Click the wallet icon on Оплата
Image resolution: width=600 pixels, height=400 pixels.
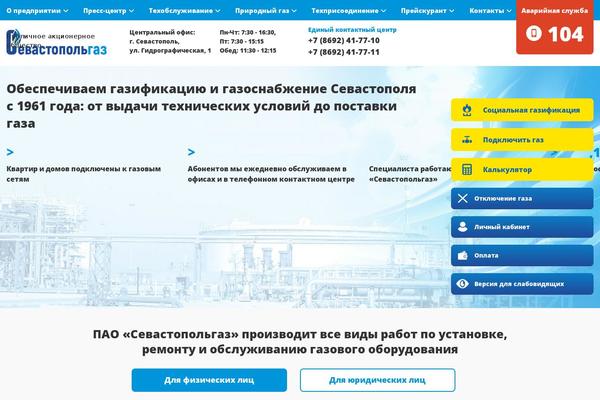(x=462, y=255)
